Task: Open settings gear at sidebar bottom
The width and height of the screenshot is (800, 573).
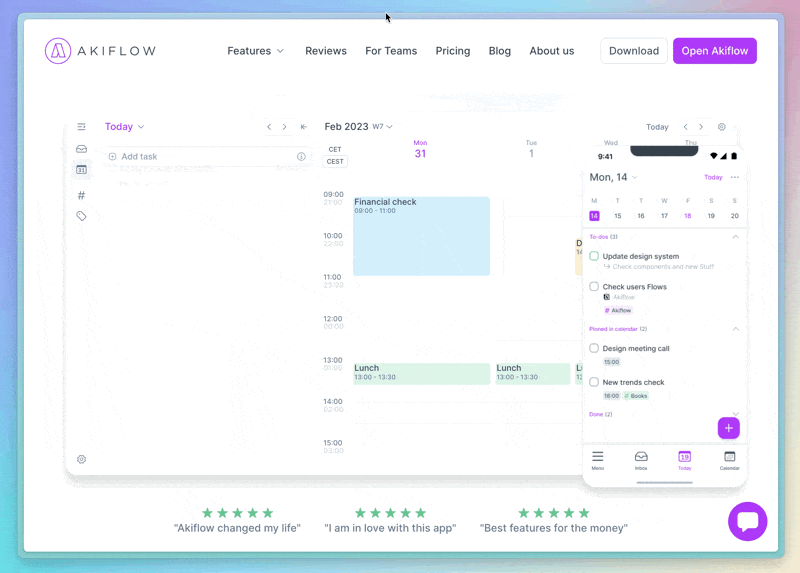Action: click(x=81, y=459)
